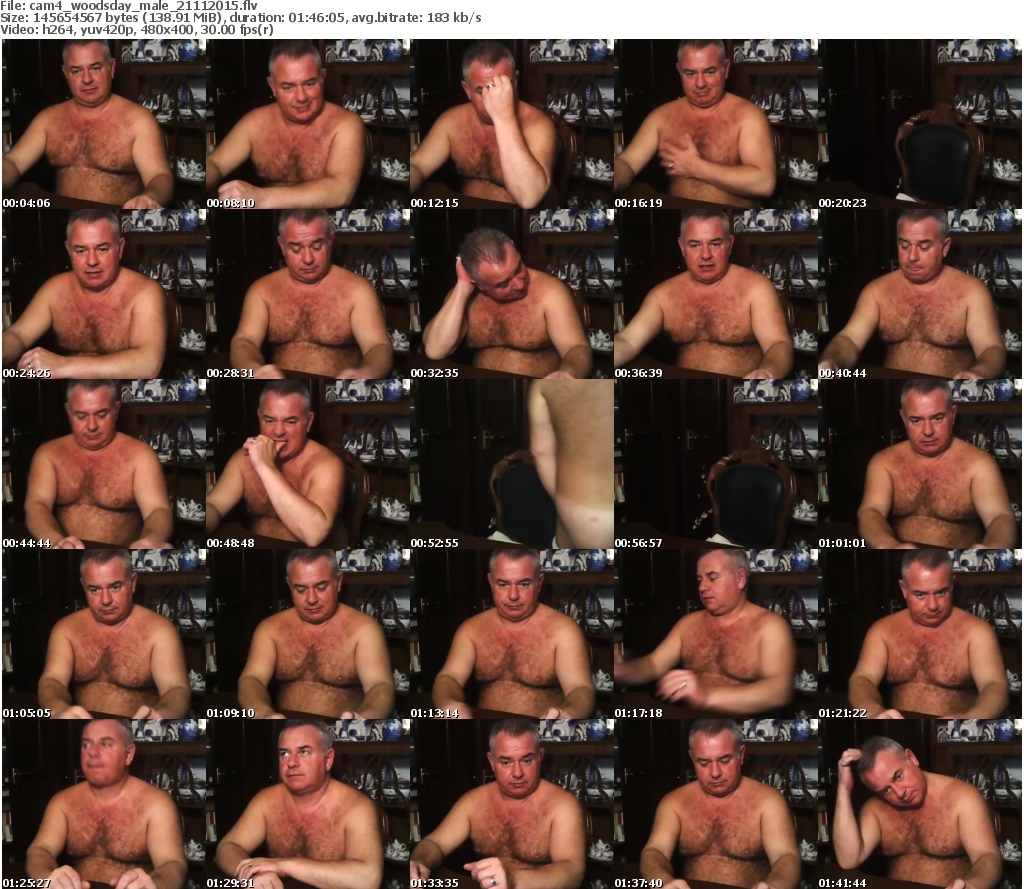
Task: Select the thumbnail stamped 01:33:35
Action: (x=512, y=804)
